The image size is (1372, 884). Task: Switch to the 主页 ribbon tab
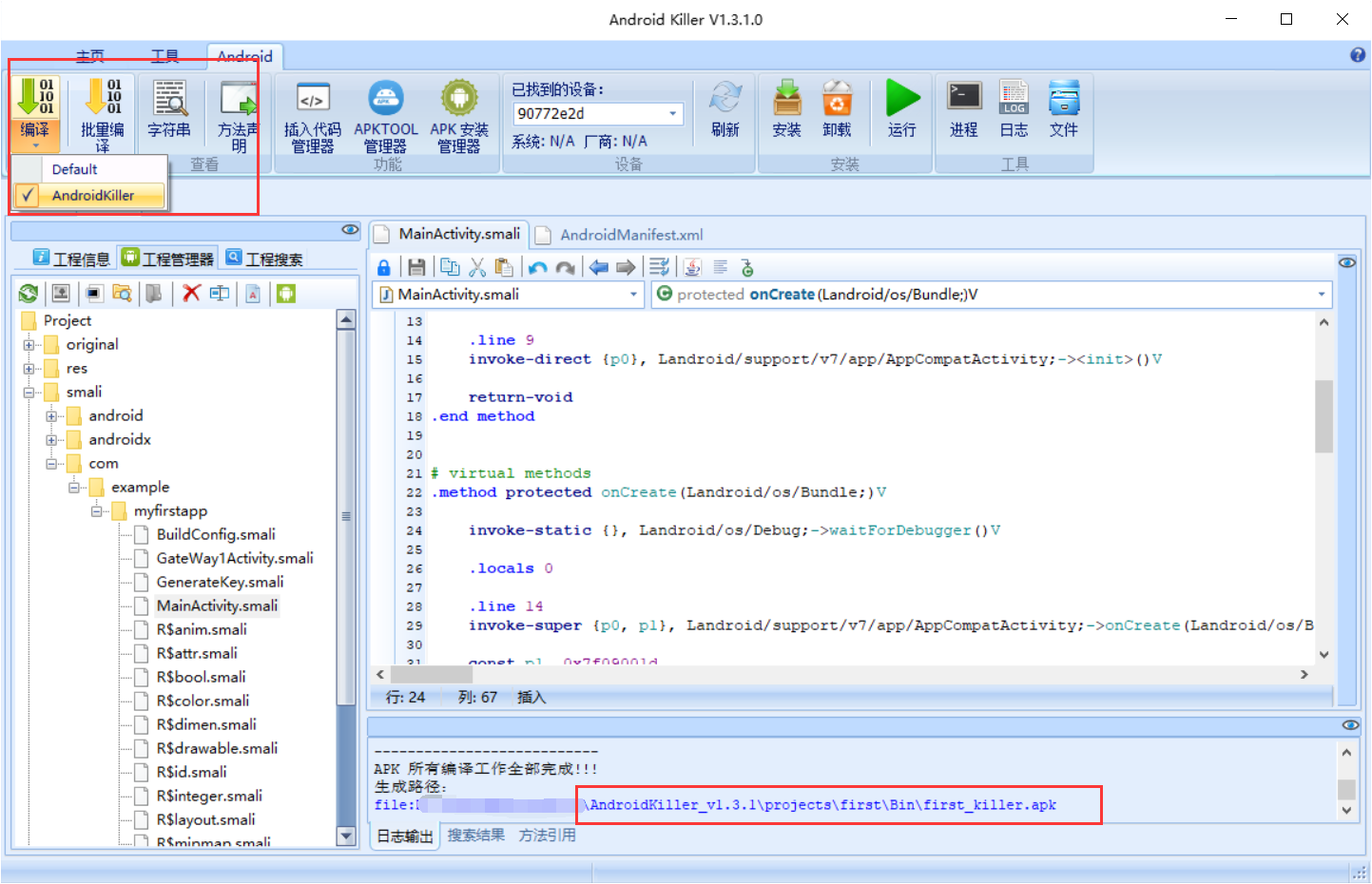[90, 57]
